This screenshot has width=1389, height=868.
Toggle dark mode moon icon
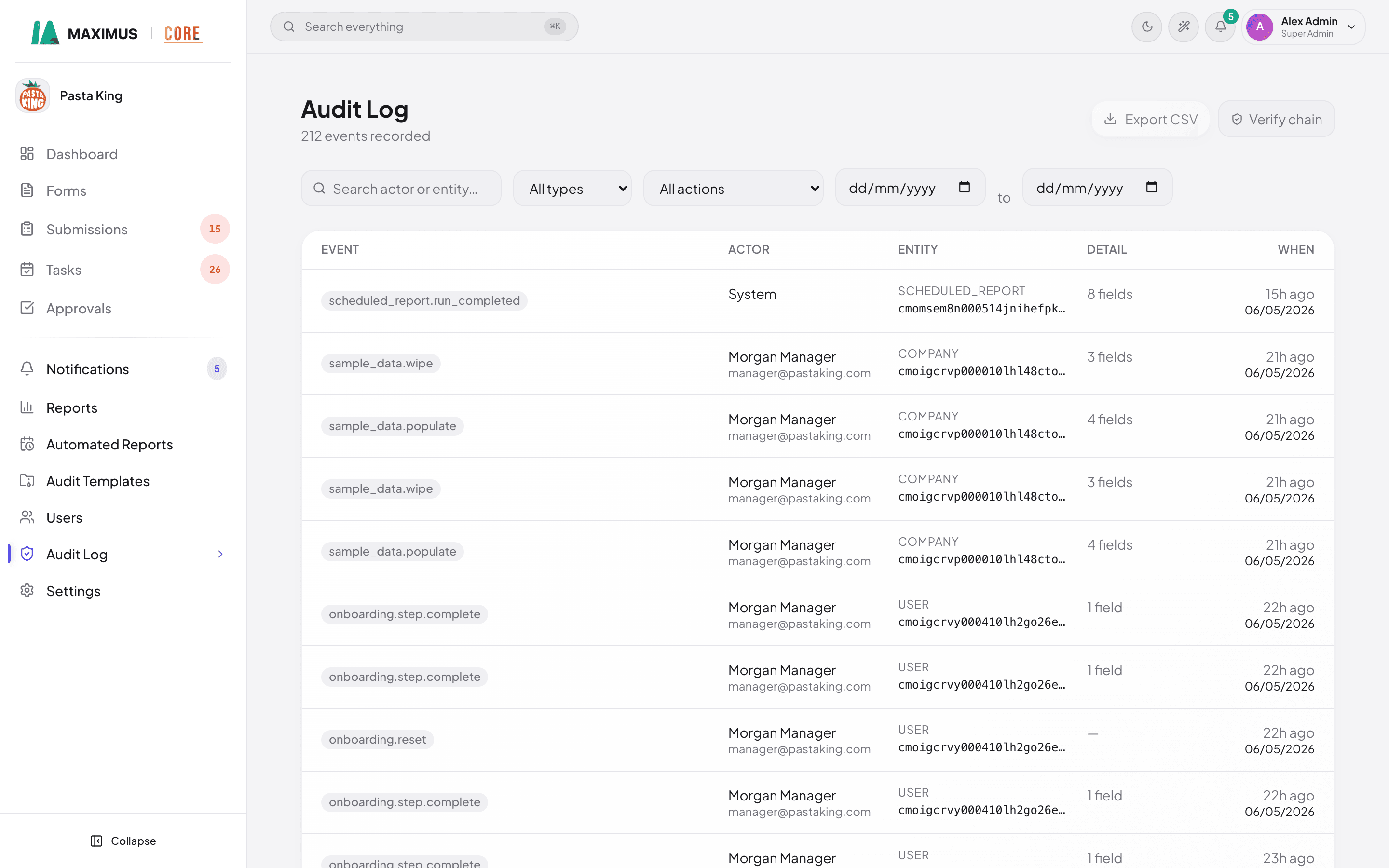(1146, 27)
